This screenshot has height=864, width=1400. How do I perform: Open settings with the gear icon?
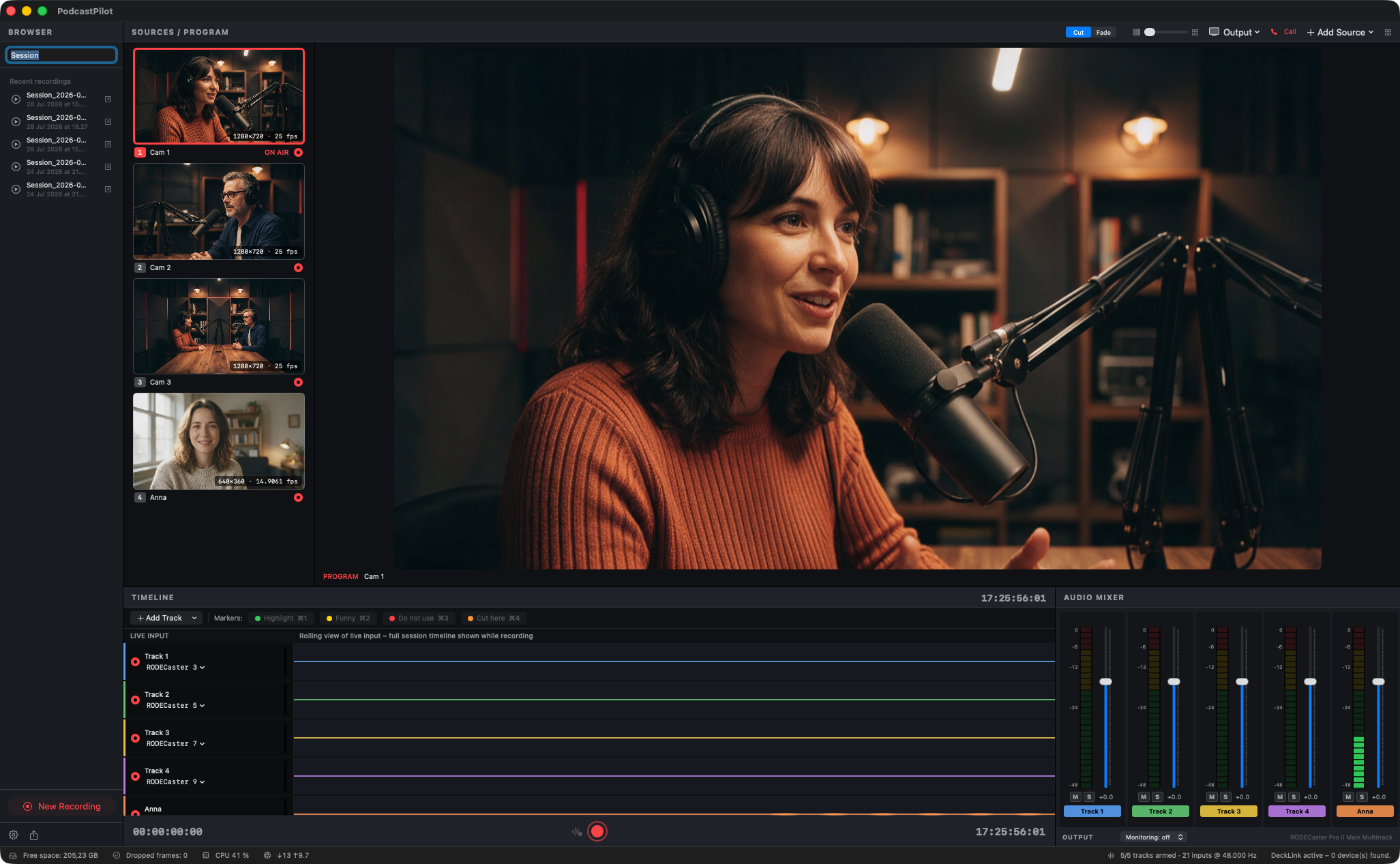click(13, 835)
